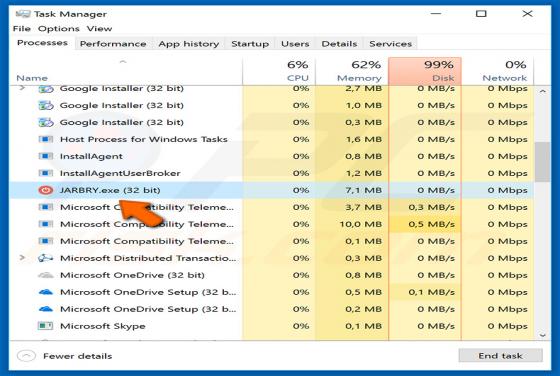
Task: Select the Processes tab
Action: coord(42,43)
